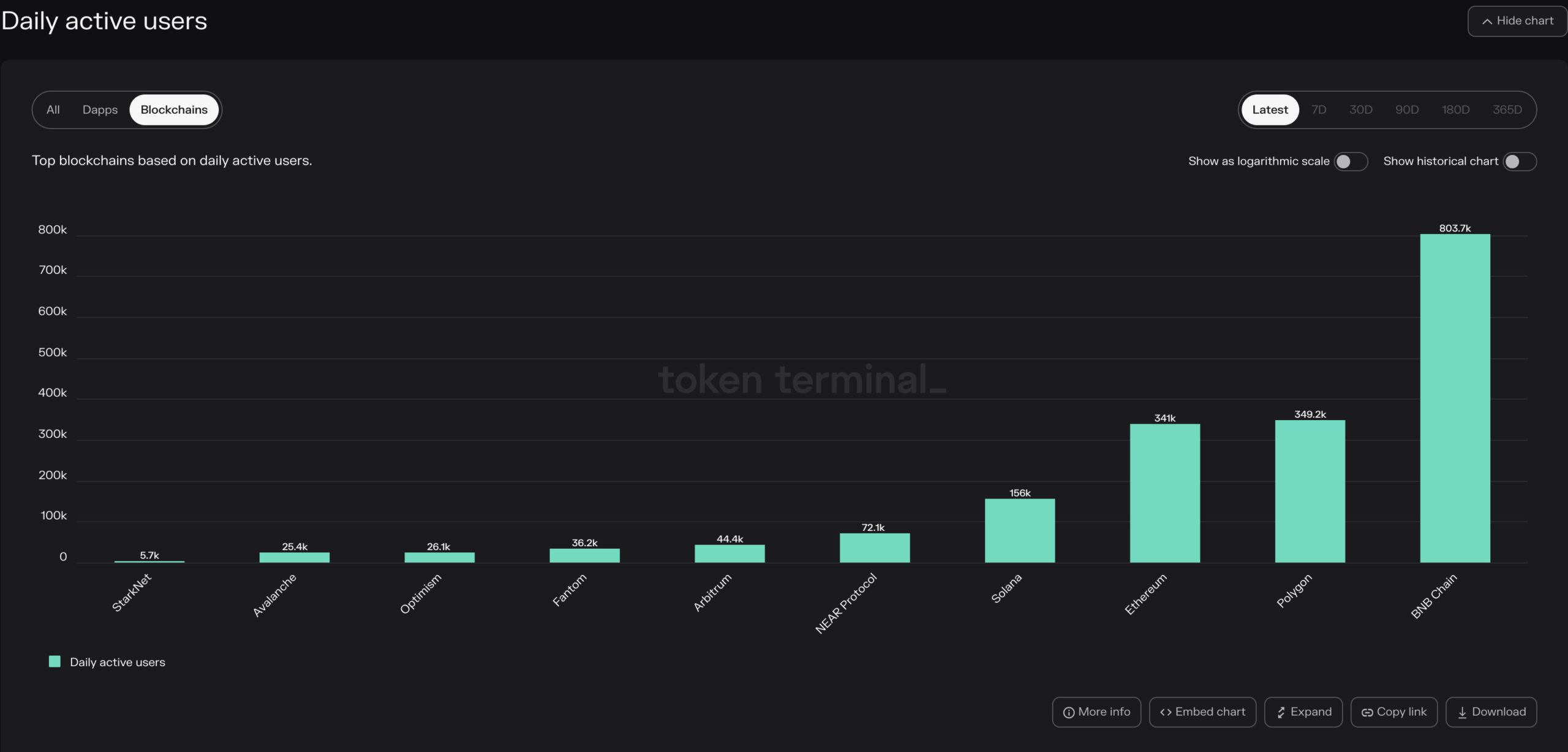The height and width of the screenshot is (752, 1568).
Task: Open More info about the chart
Action: click(x=1096, y=712)
